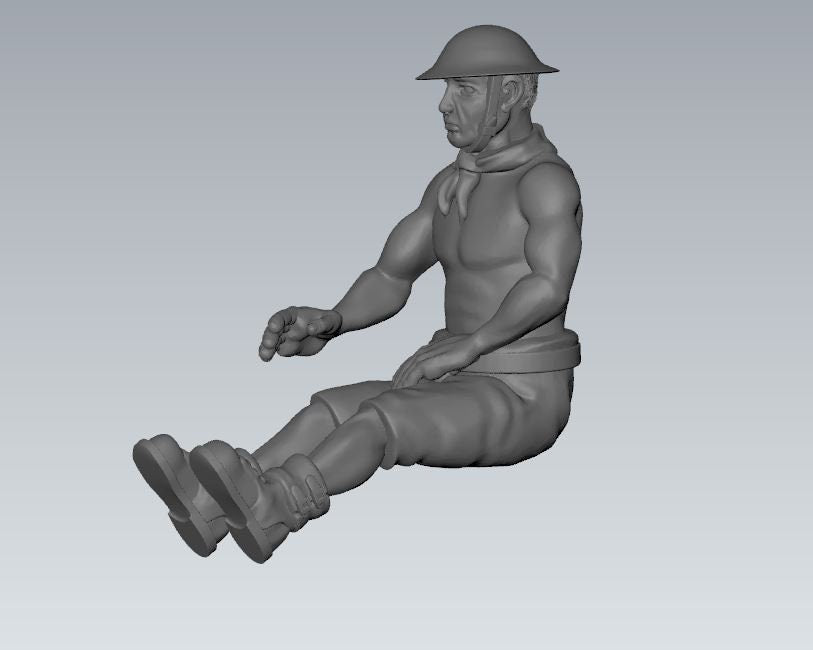Click the outstretched open hand

[x=300, y=330]
